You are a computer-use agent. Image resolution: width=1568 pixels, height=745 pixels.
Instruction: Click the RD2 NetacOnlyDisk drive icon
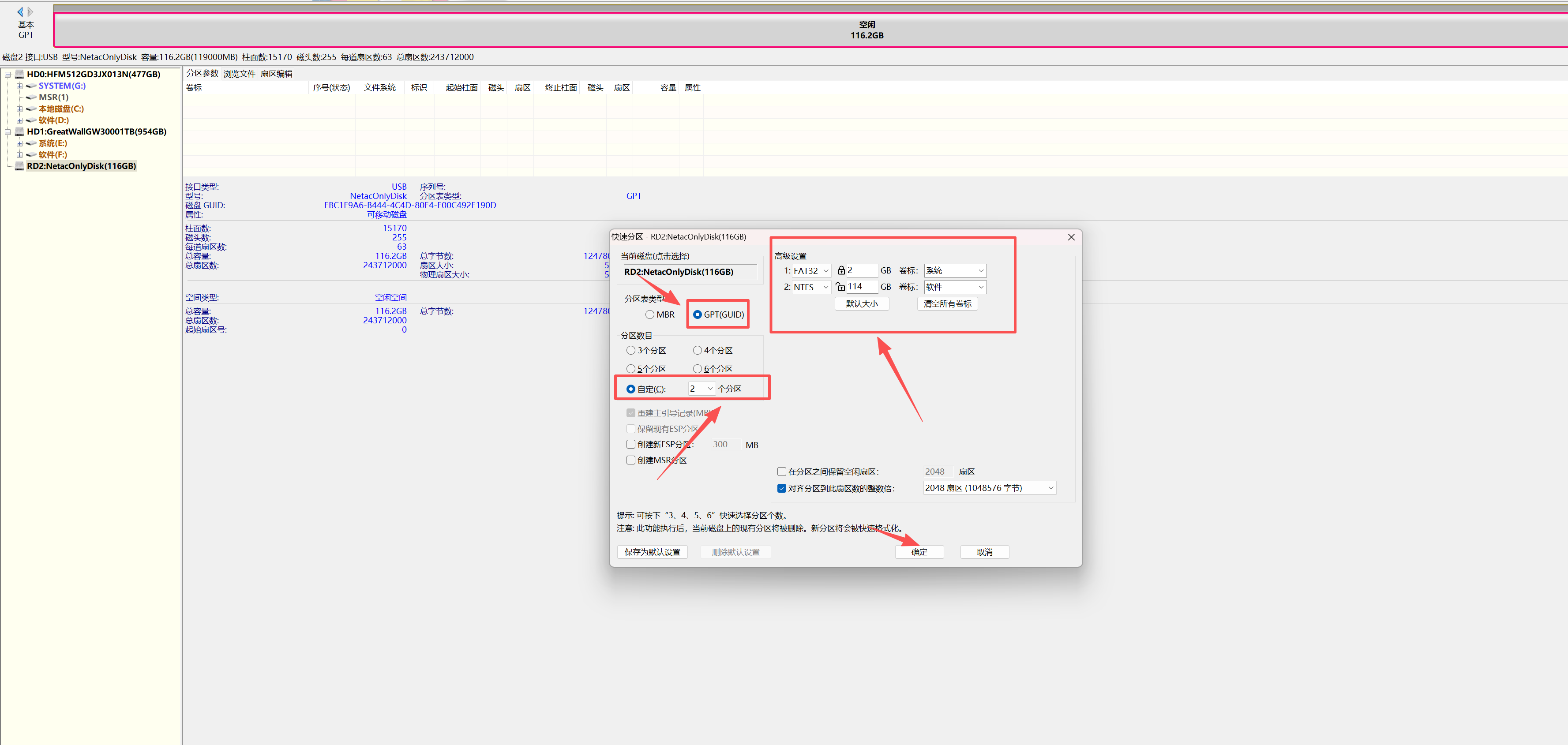click(19, 166)
